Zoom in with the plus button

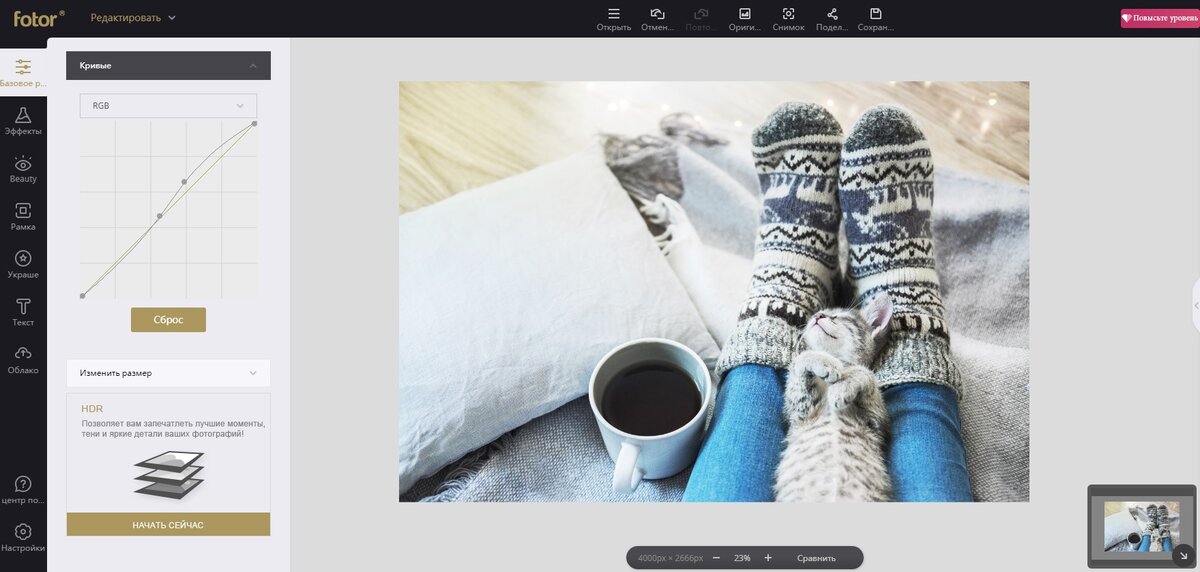point(768,558)
